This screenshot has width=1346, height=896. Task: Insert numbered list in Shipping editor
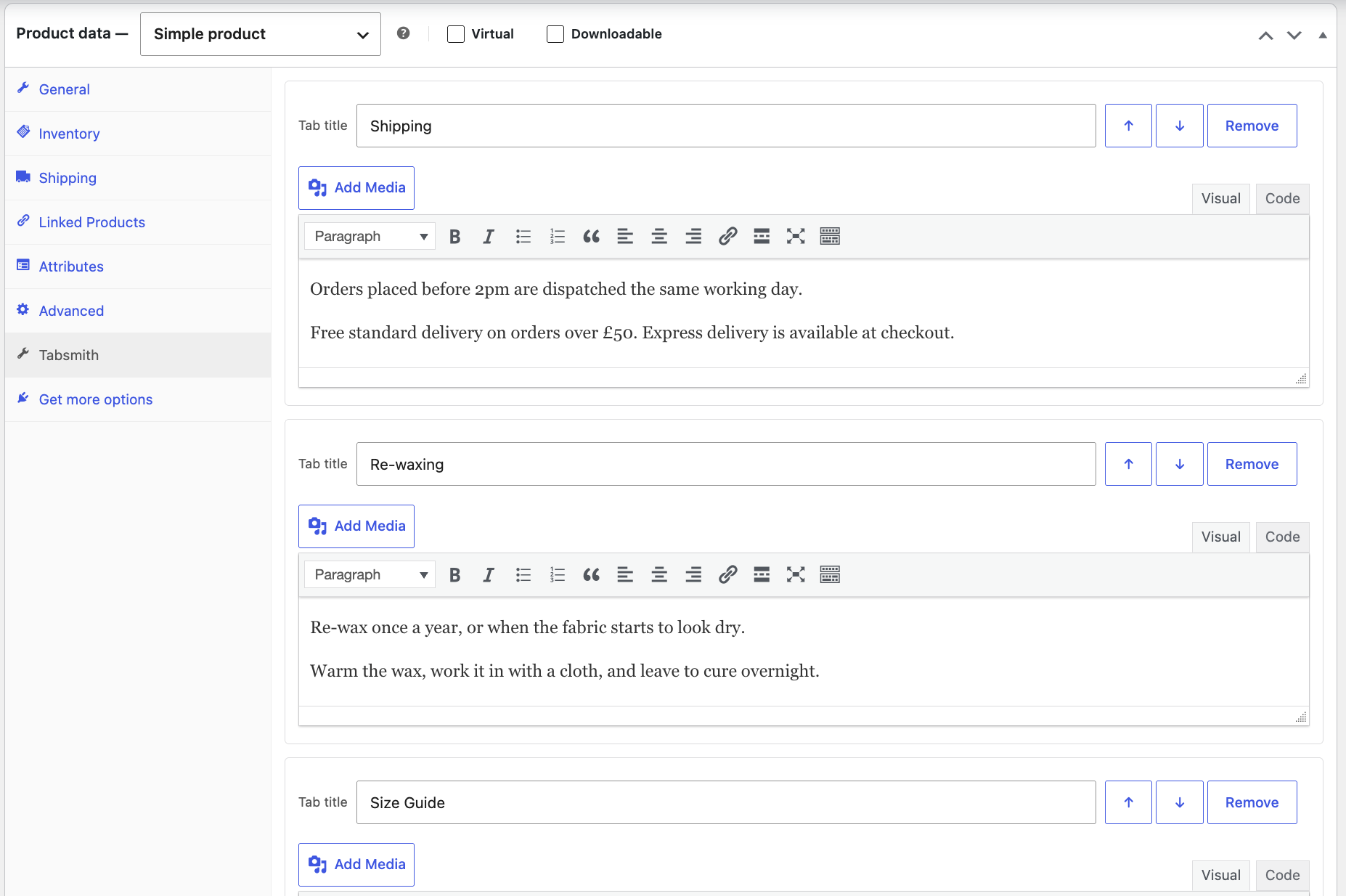pyautogui.click(x=557, y=237)
